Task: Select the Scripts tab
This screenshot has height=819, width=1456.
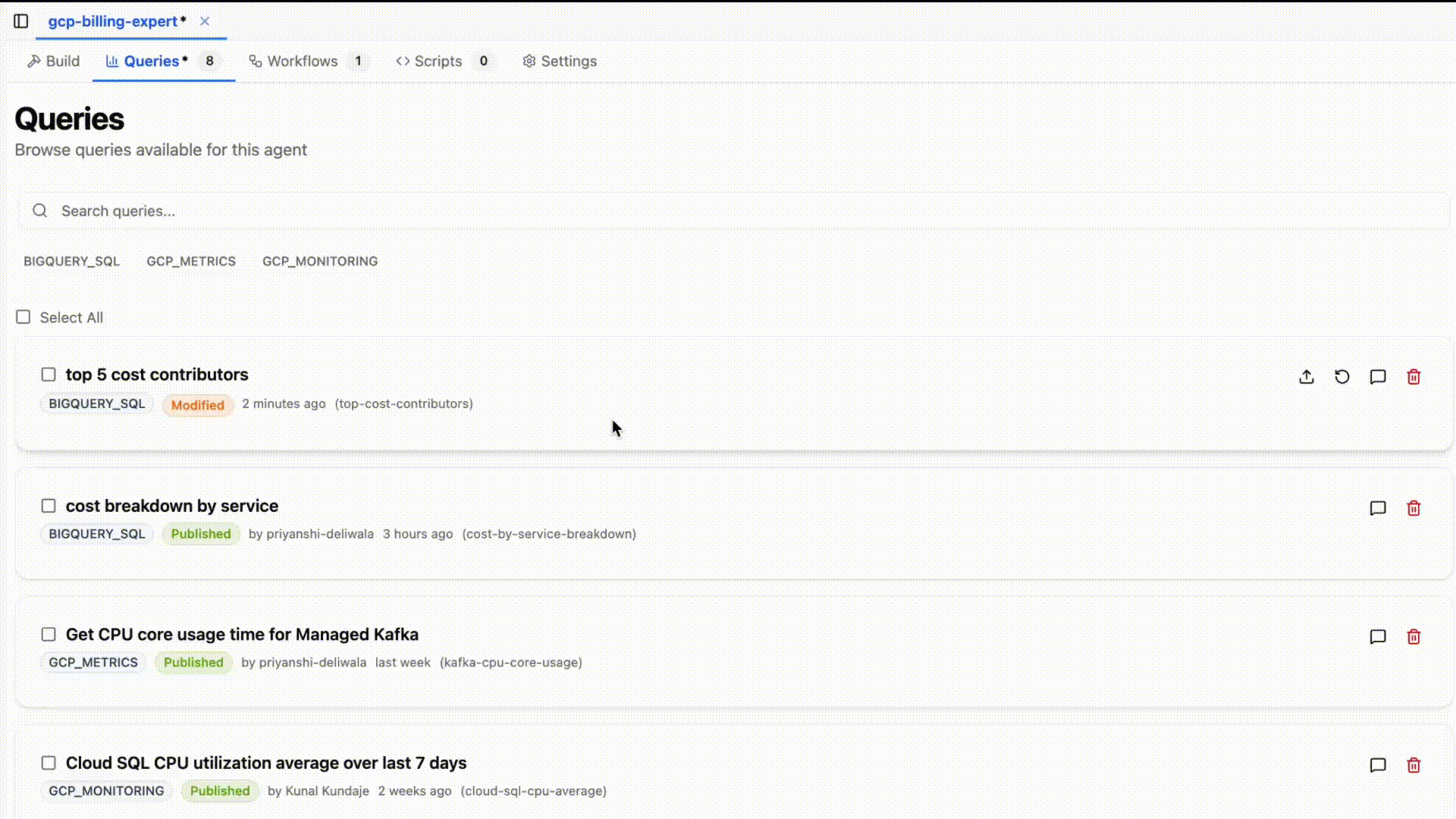Action: 438,61
